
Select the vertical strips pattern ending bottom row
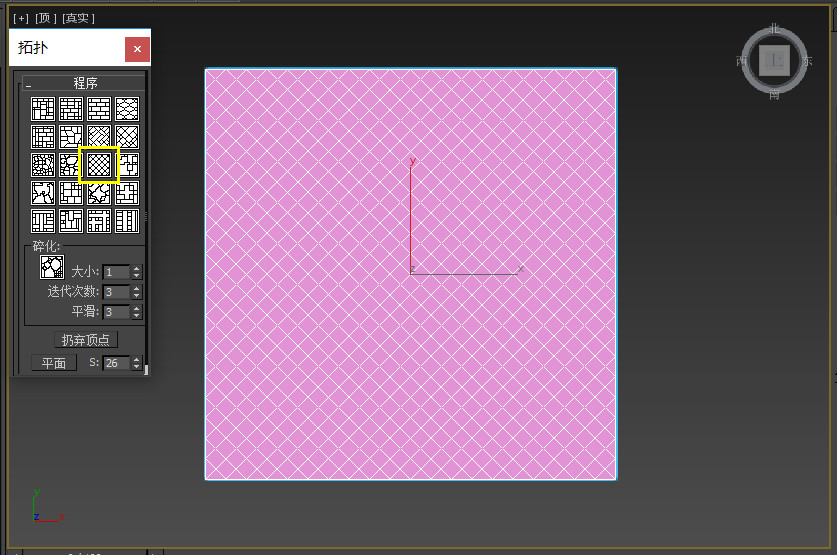coord(127,221)
